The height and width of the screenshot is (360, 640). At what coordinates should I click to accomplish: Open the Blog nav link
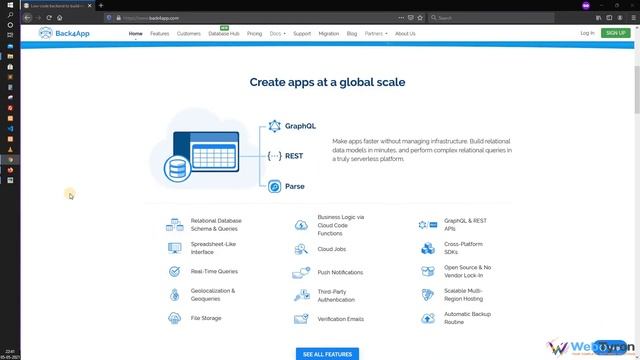click(352, 33)
